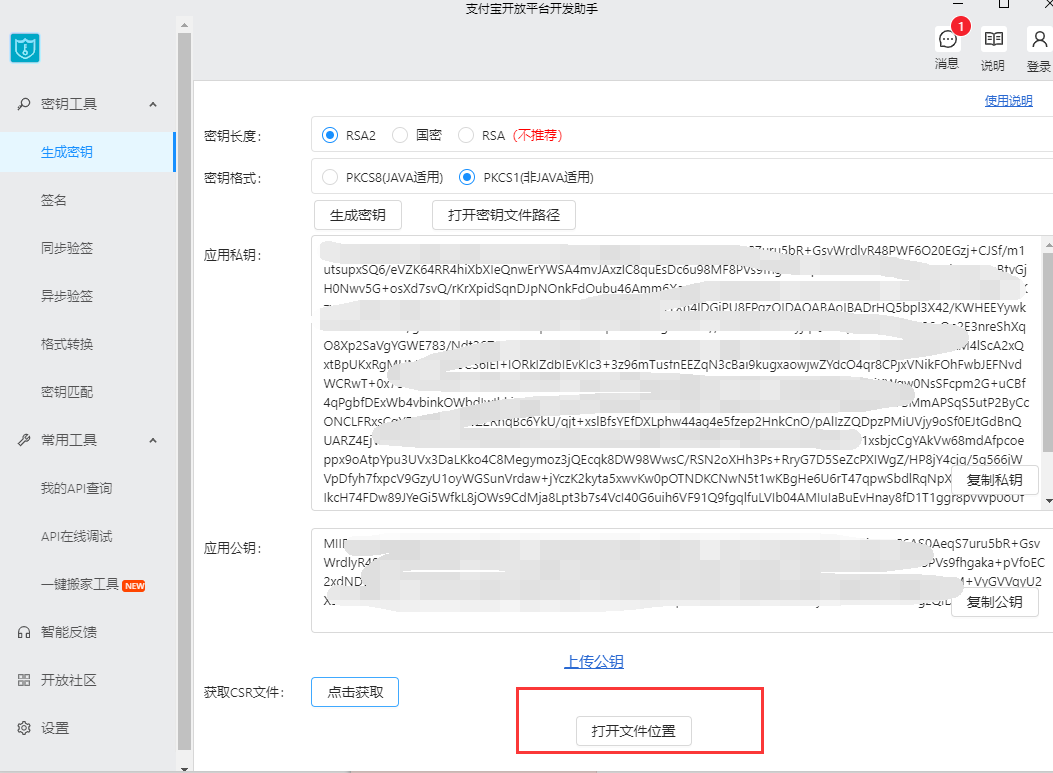
Task: Click the 设置 gear icon
Action: pyautogui.click(x=24, y=728)
